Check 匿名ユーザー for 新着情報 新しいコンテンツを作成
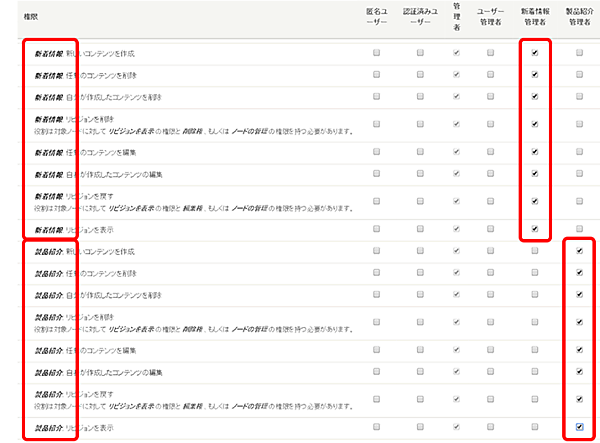600x443 pixels. click(x=377, y=51)
